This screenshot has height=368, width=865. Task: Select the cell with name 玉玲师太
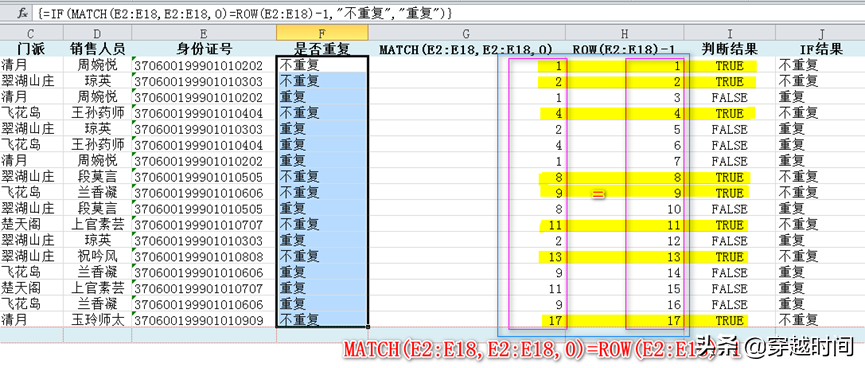[98, 320]
